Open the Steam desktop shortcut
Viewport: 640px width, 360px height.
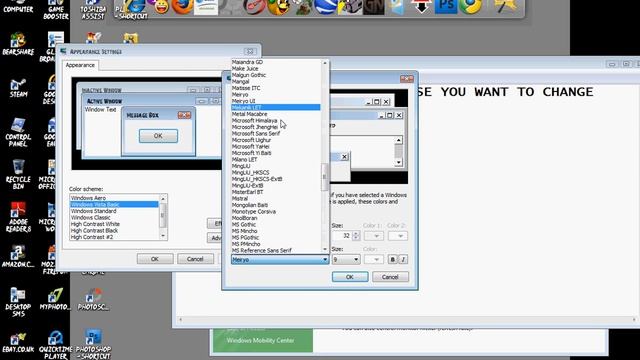18,87
